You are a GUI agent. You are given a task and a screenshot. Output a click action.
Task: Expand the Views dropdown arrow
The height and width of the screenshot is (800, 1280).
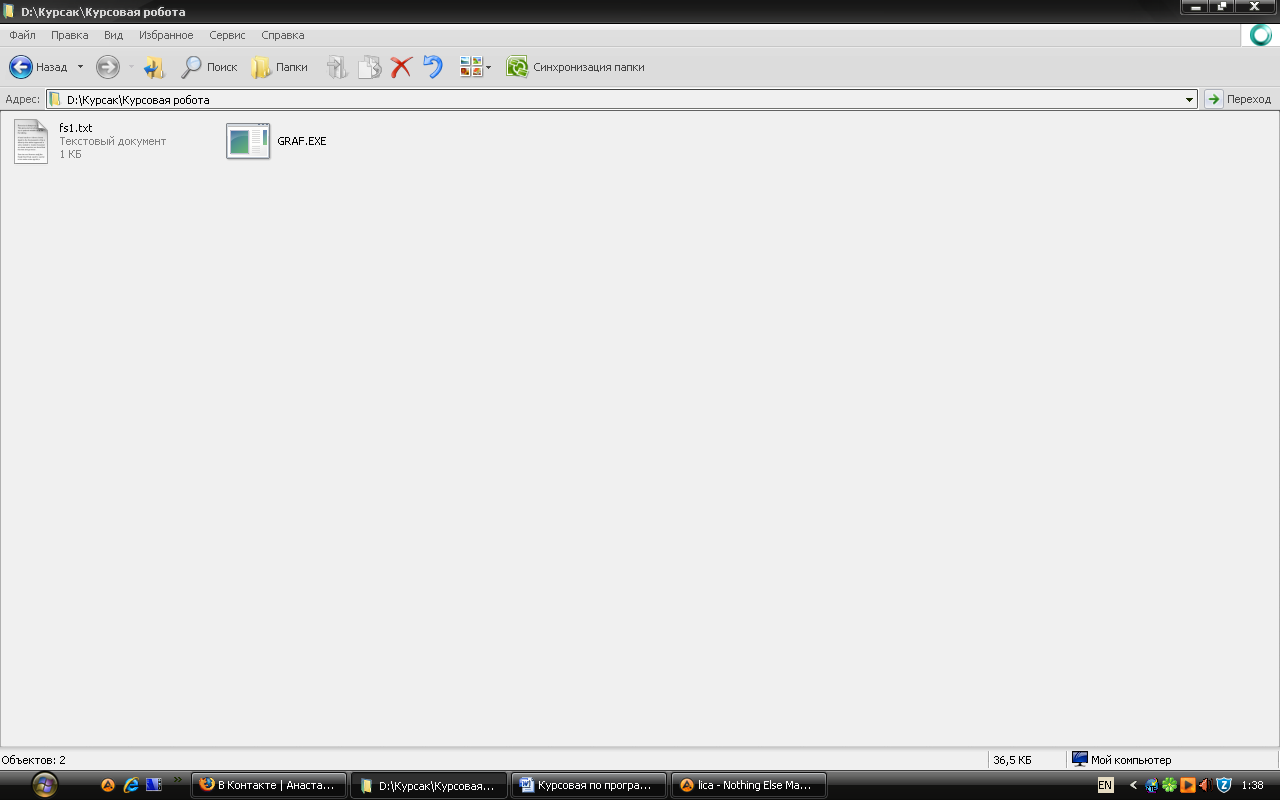[x=488, y=67]
